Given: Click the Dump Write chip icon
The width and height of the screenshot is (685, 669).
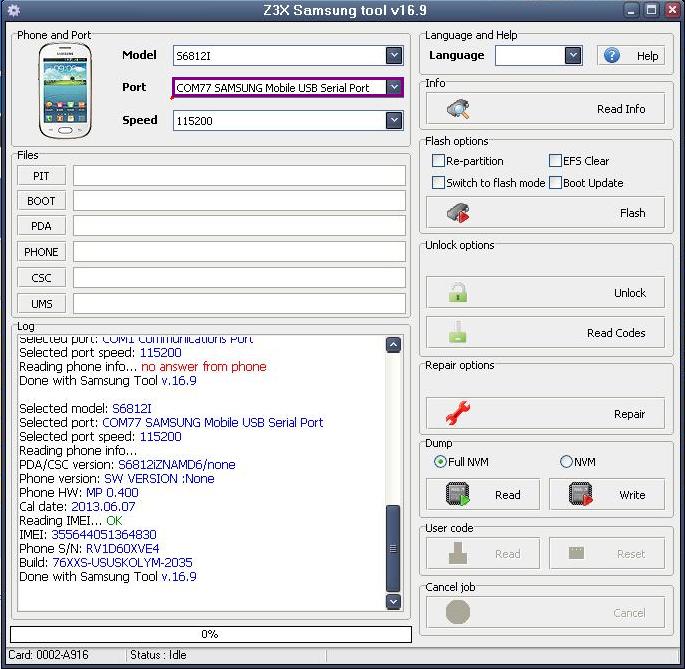Looking at the screenshot, I should click(581, 494).
